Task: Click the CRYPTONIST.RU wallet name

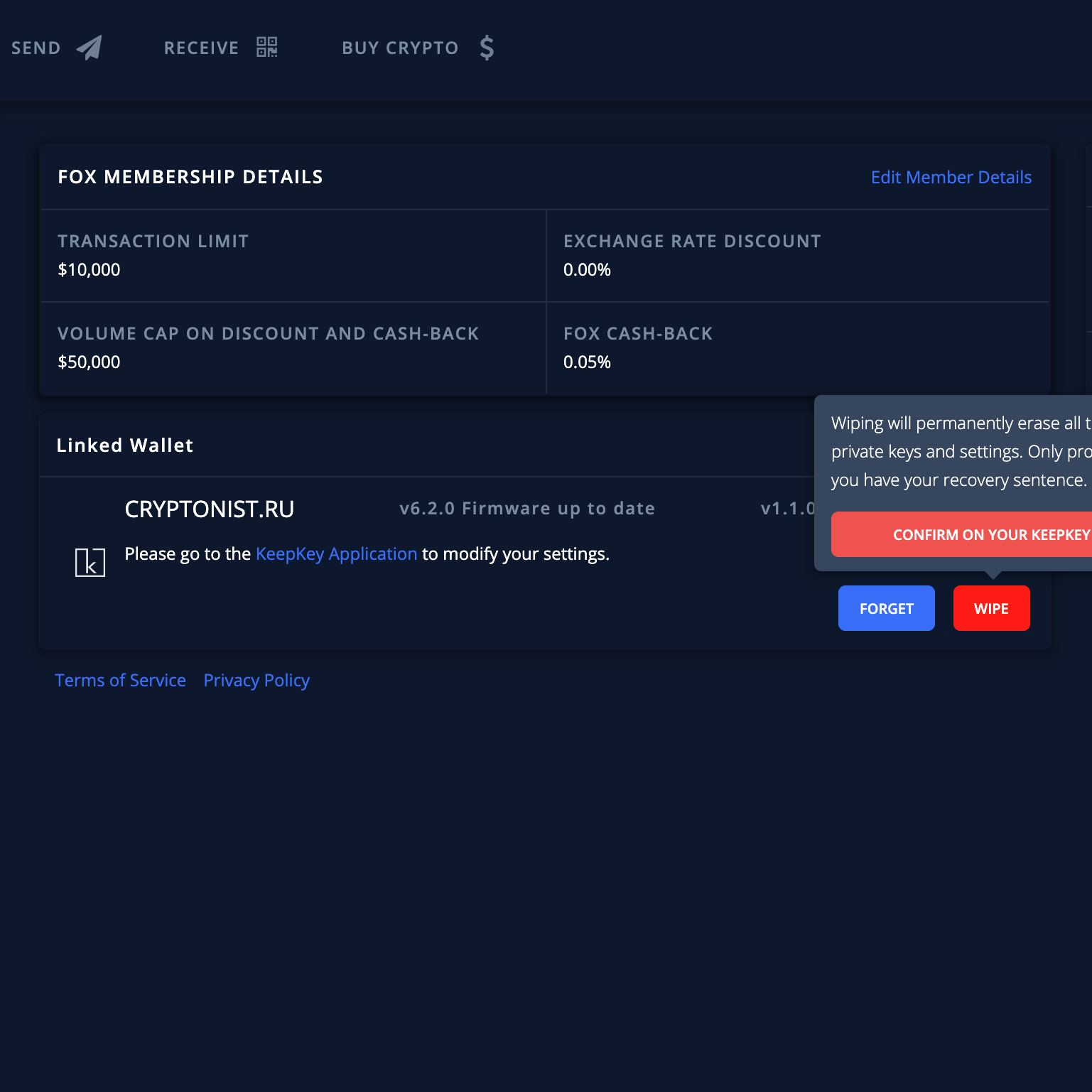Action: 210,509
